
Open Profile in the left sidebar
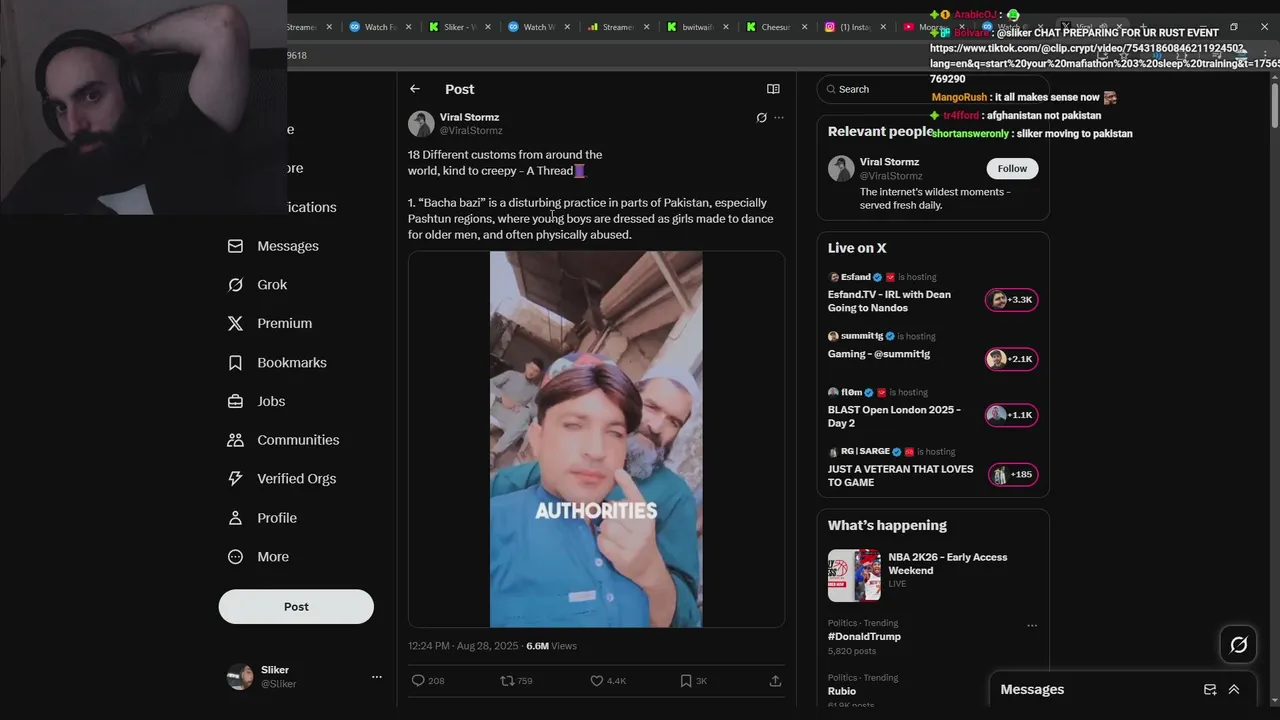click(x=277, y=518)
